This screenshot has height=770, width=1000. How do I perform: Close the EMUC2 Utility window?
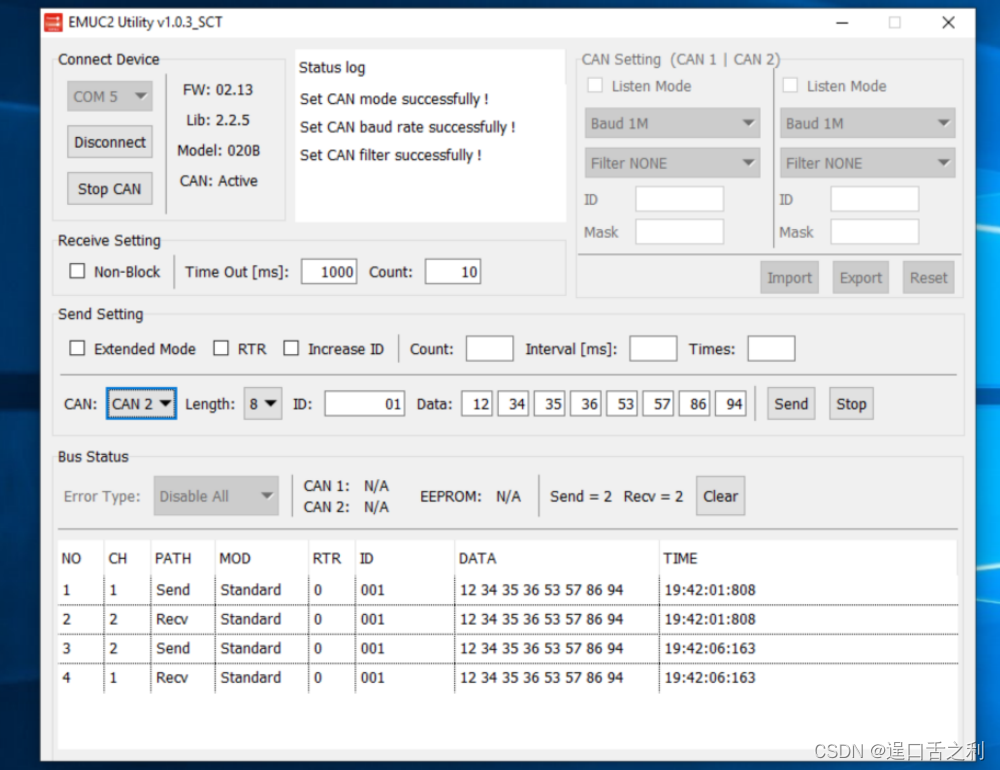pos(948,22)
